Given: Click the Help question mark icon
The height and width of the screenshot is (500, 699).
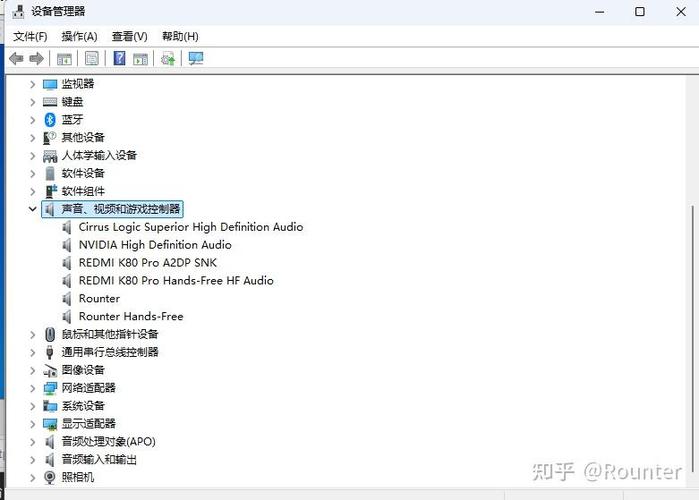Looking at the screenshot, I should pos(119,58).
